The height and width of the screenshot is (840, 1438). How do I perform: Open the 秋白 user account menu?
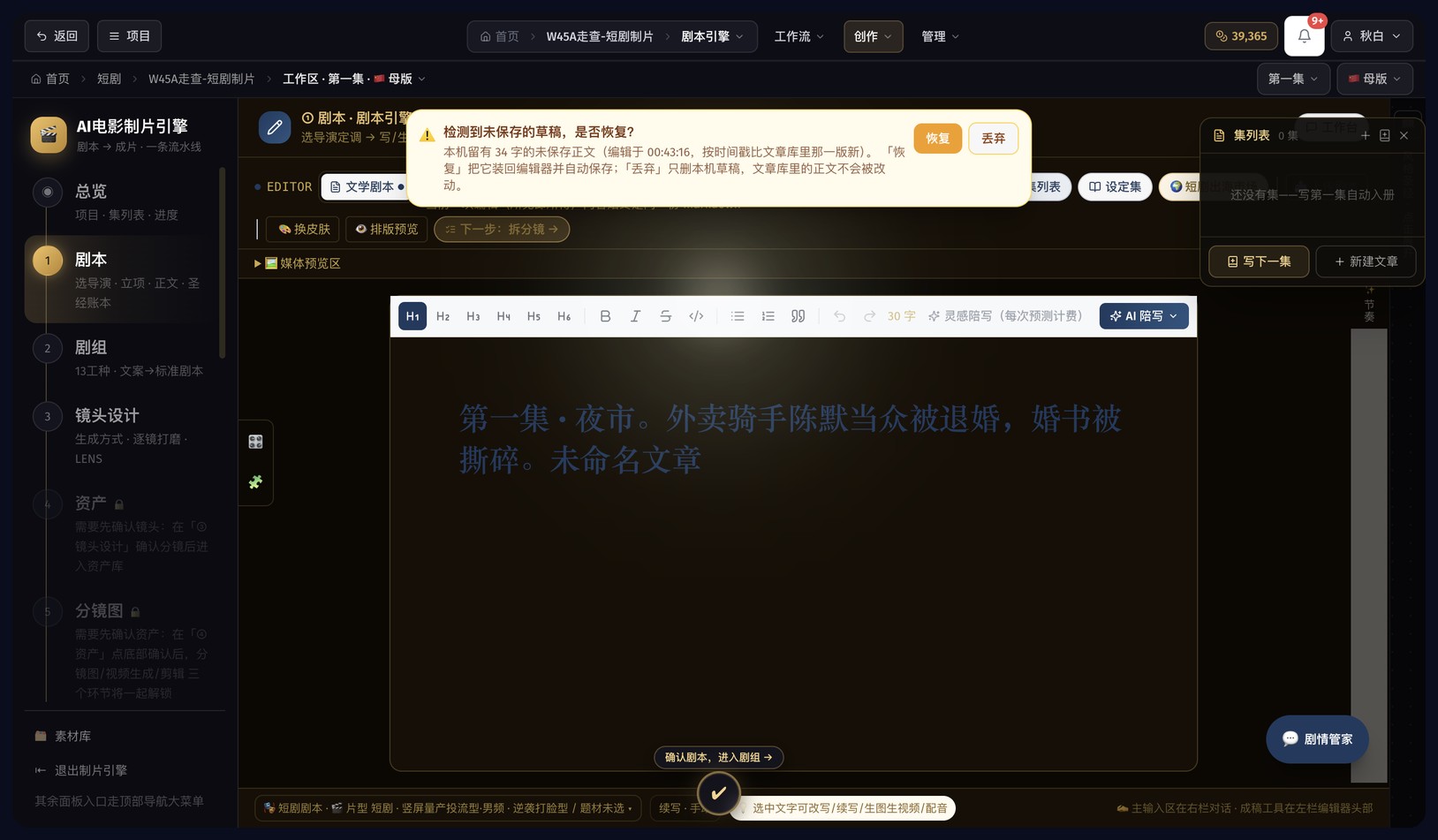click(x=1372, y=36)
